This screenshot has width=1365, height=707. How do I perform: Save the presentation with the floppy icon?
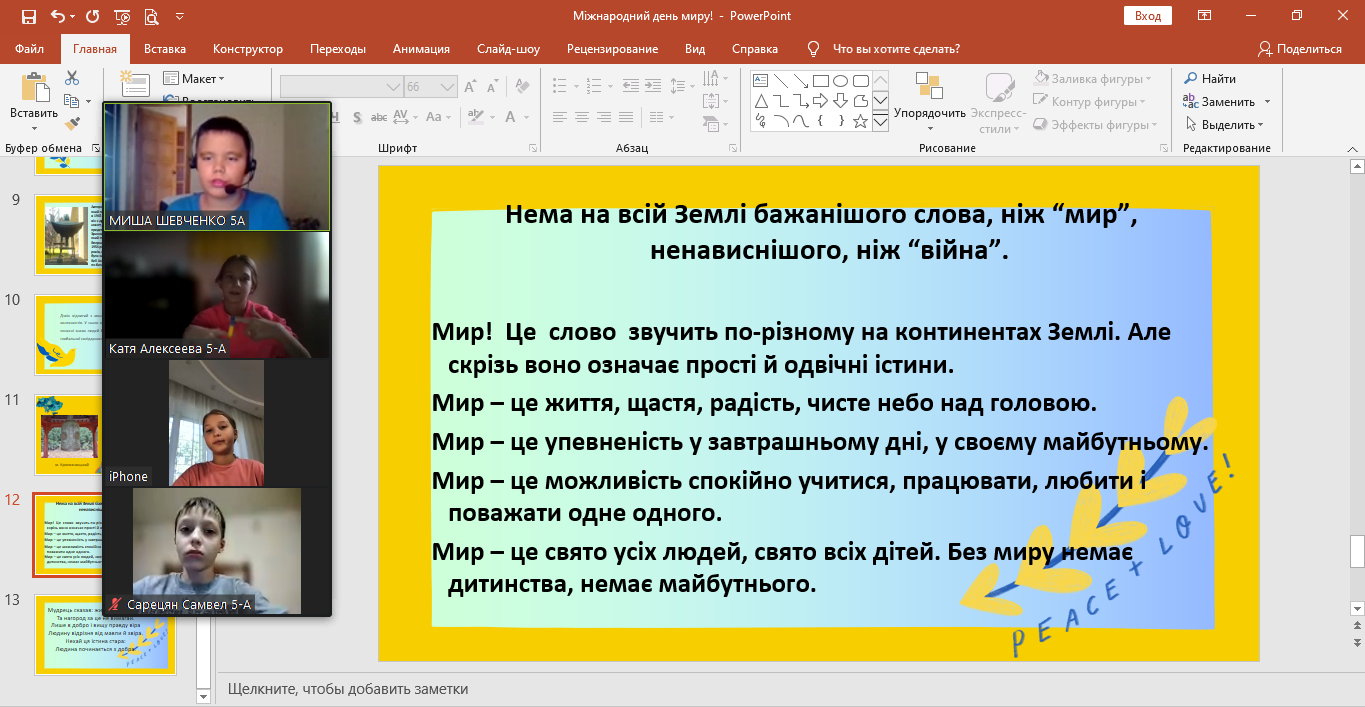tap(28, 16)
